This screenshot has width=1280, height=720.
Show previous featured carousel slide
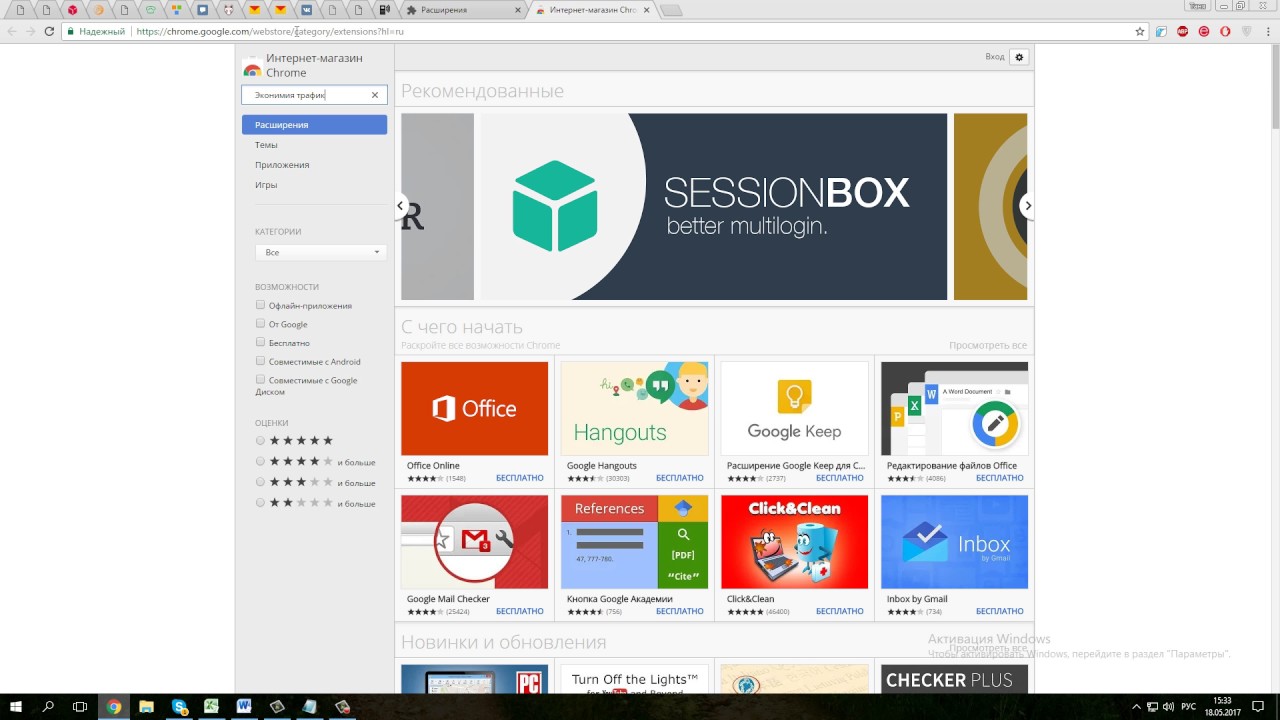coord(400,206)
